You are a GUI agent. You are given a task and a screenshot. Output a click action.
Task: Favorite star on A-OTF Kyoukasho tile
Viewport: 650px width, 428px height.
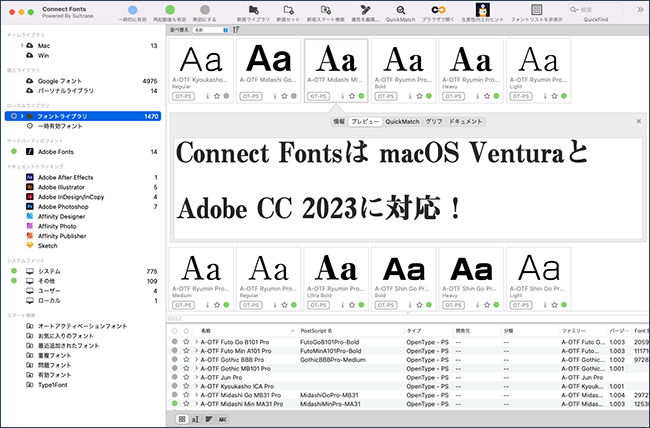217,96
